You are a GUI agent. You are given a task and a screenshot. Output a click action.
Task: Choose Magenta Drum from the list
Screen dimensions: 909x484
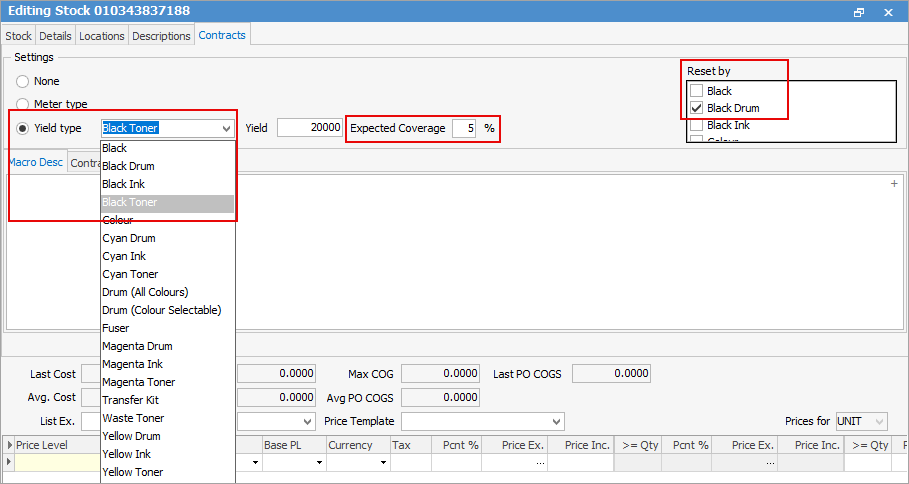(168, 346)
